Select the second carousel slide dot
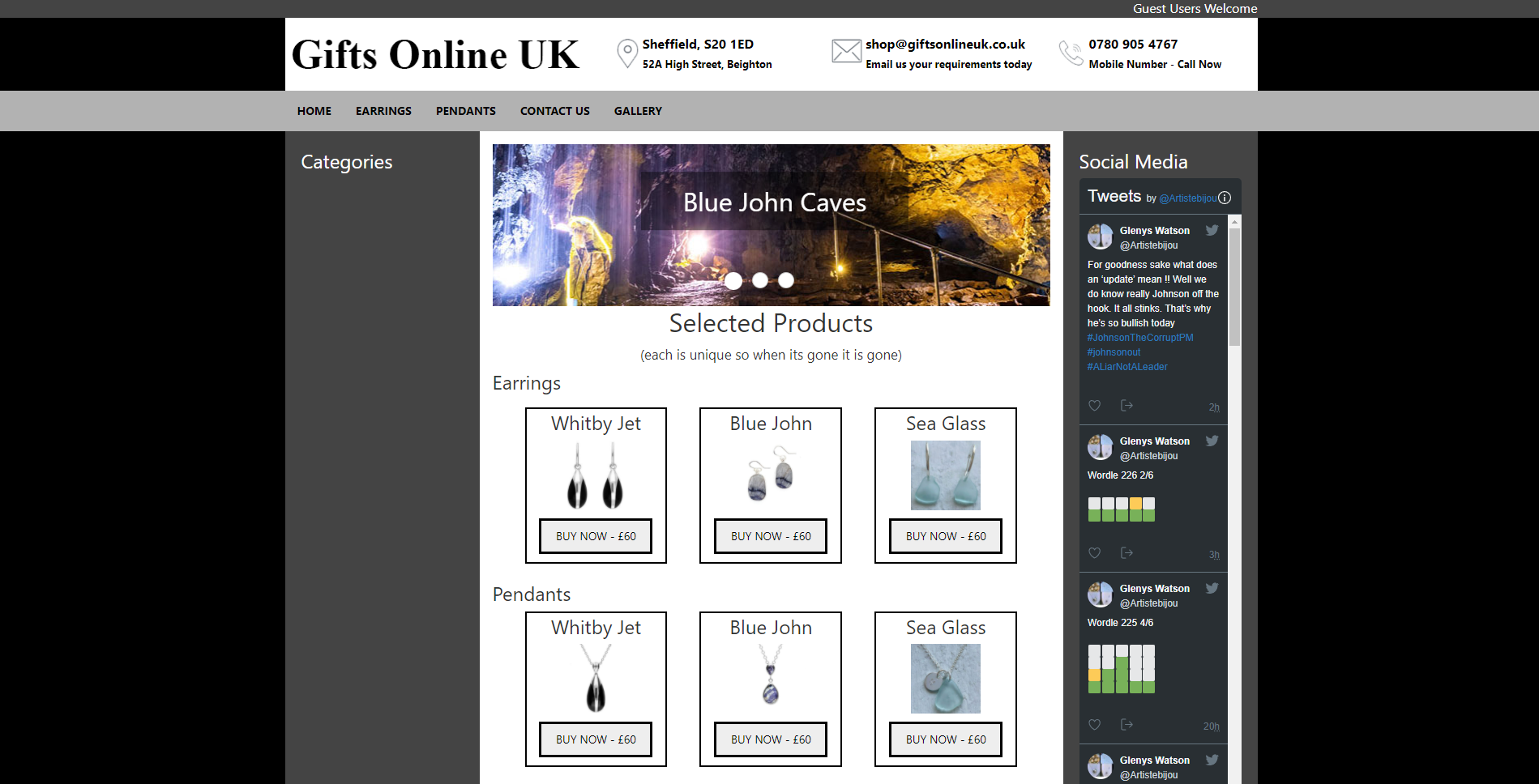Viewport: 1539px width, 784px height. pos(760,280)
